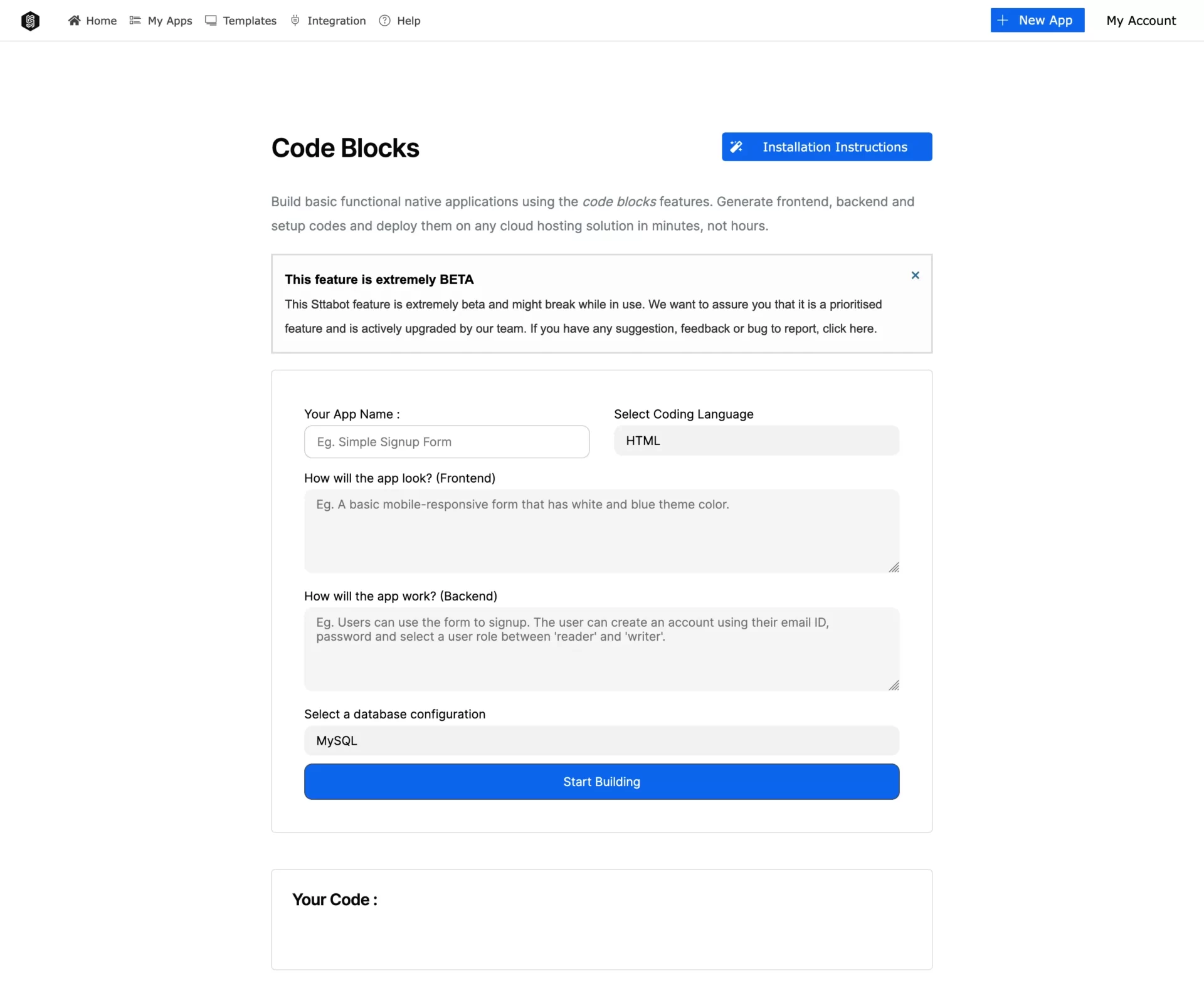Click the magic wand icon
Viewport: 1204px width, 981px height.
tap(736, 147)
